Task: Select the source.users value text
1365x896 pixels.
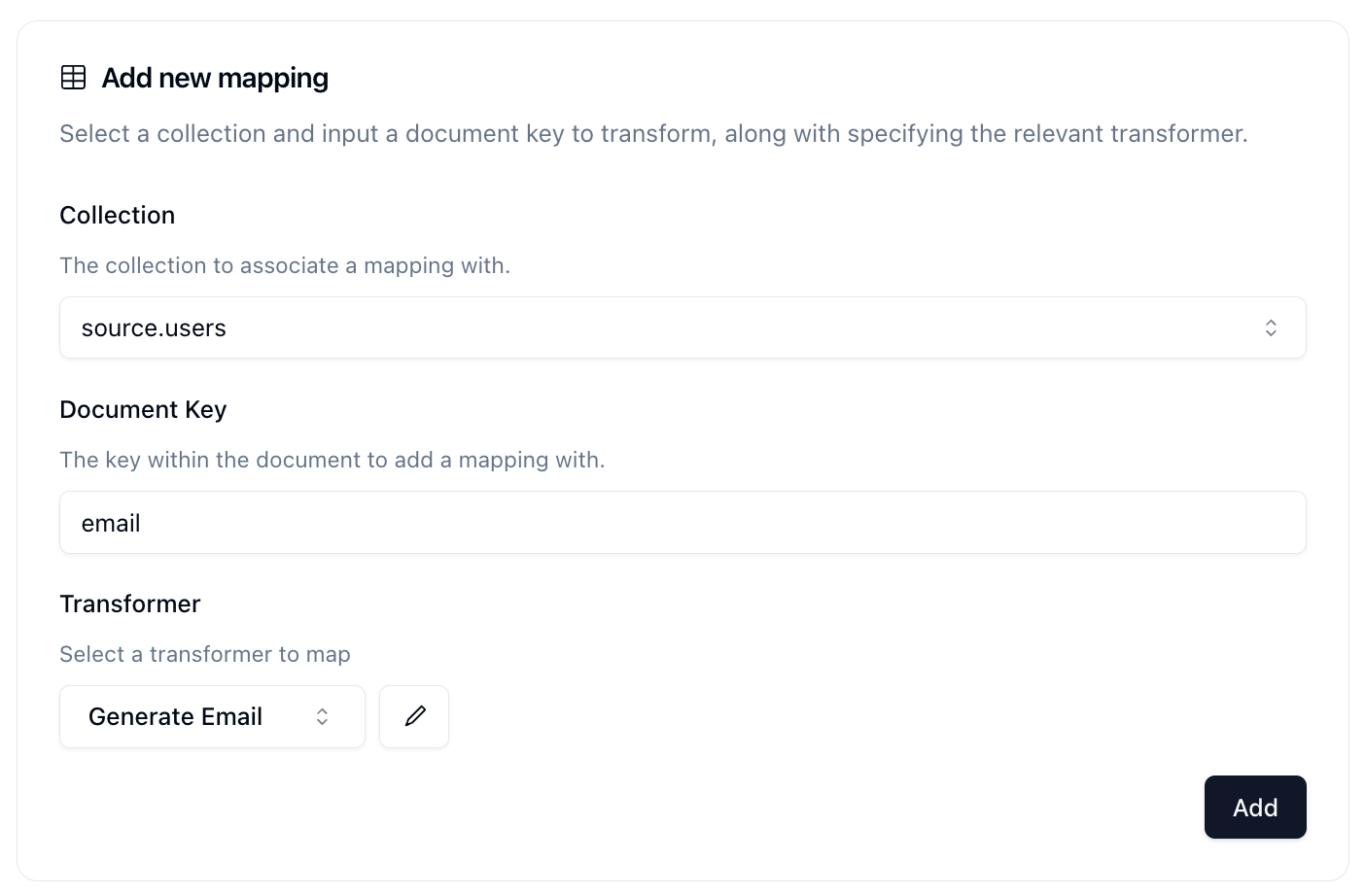Action: click(x=154, y=328)
